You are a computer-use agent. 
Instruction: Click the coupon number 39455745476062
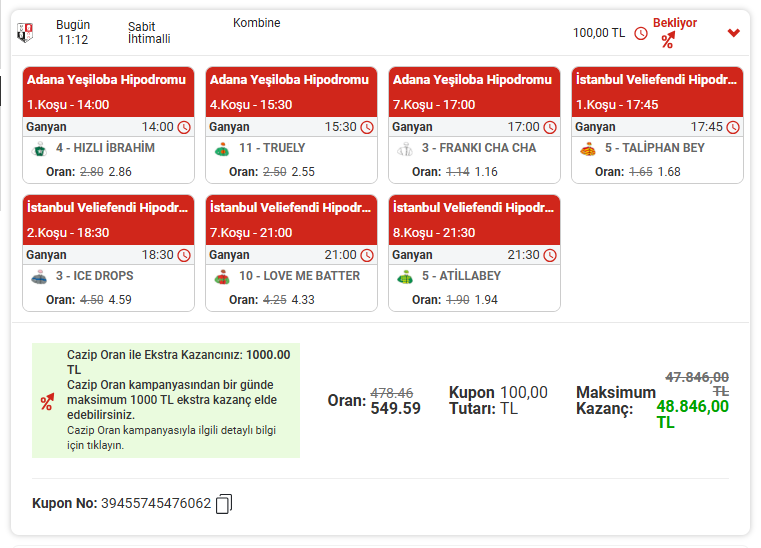[x=156, y=503]
